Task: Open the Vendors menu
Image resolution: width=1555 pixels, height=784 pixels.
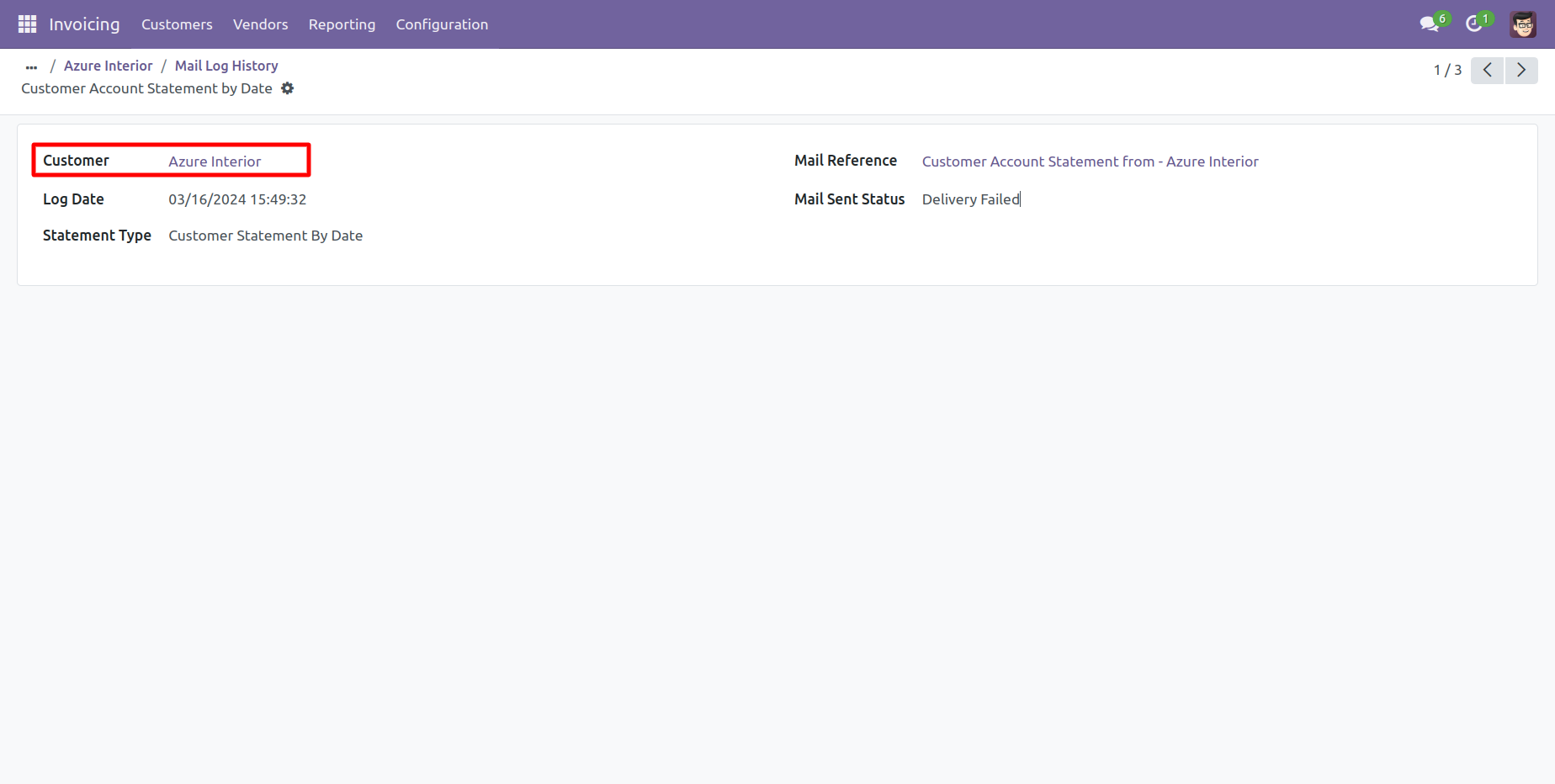Action: 260,24
